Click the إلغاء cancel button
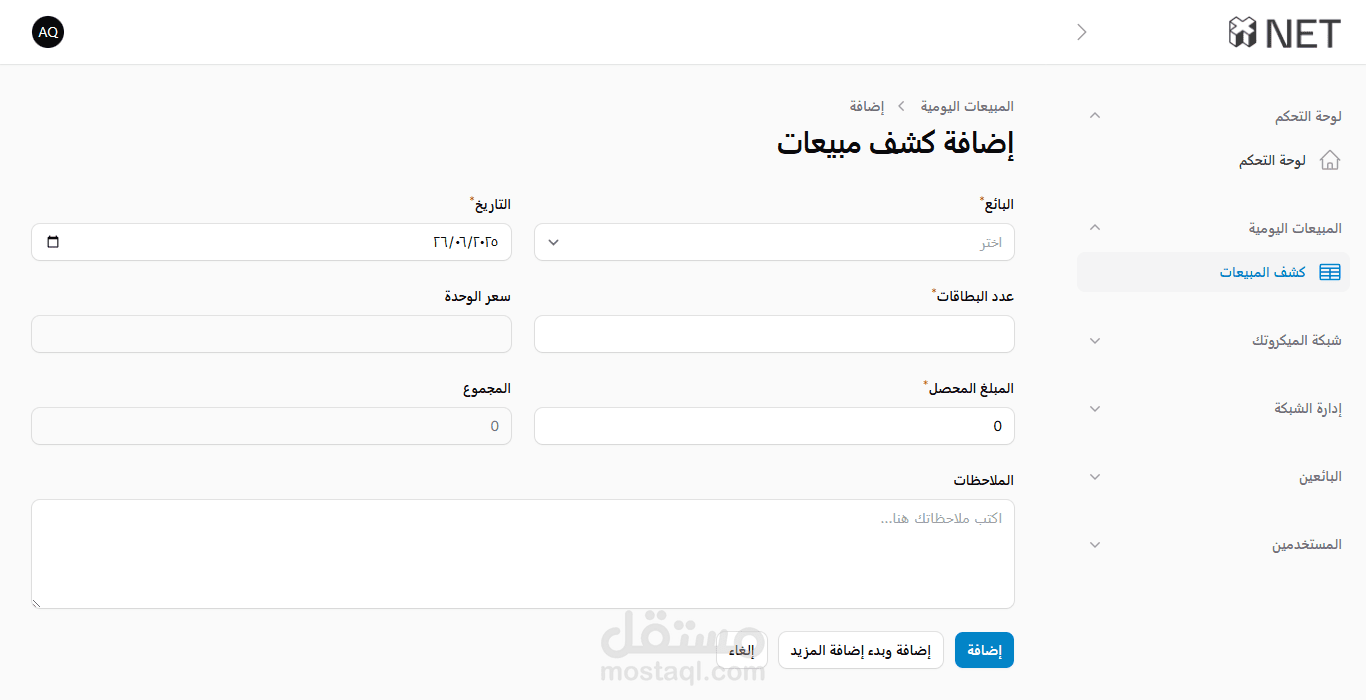This screenshot has height=700, width=1366. (742, 650)
